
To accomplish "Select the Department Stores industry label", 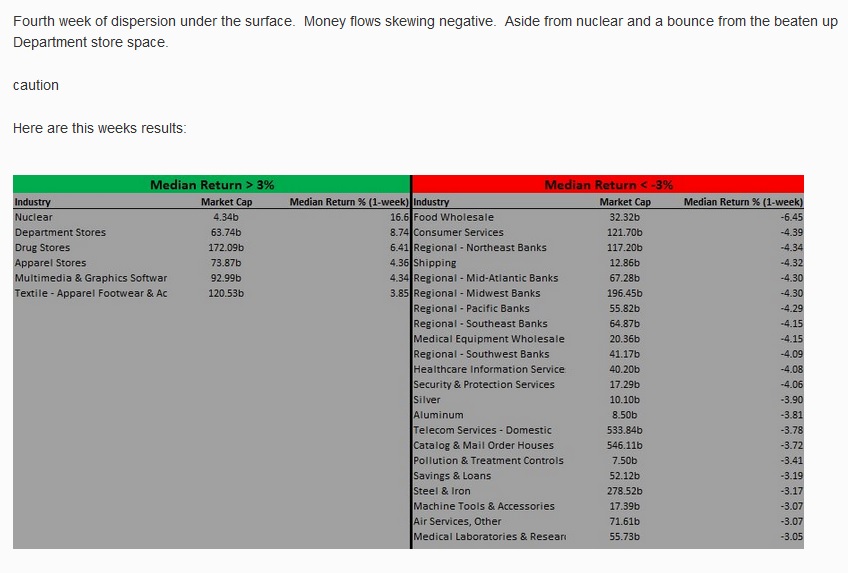I will (60, 232).
